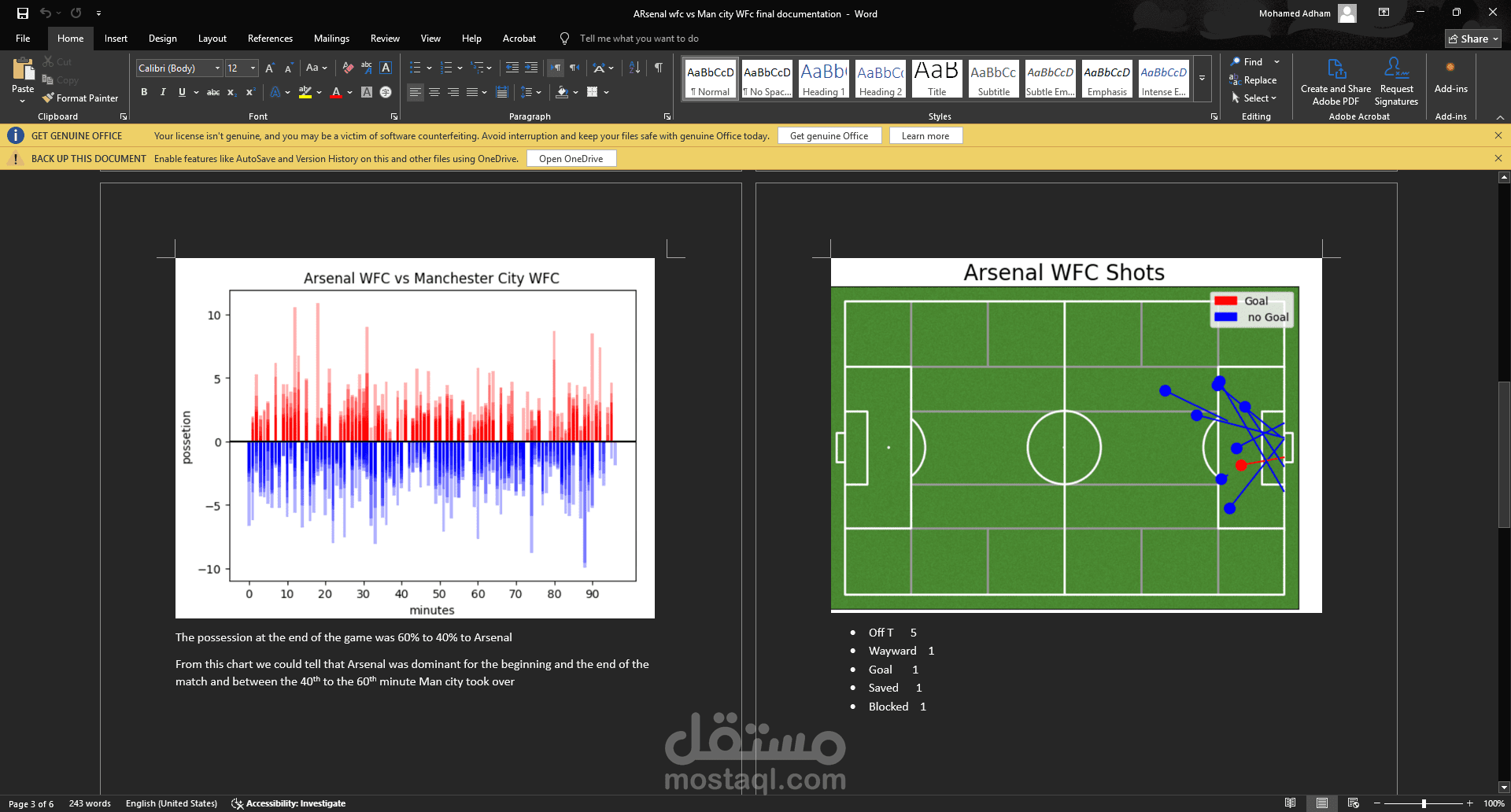Click Request Signatures in Adobe Acrobat group

tap(1396, 82)
